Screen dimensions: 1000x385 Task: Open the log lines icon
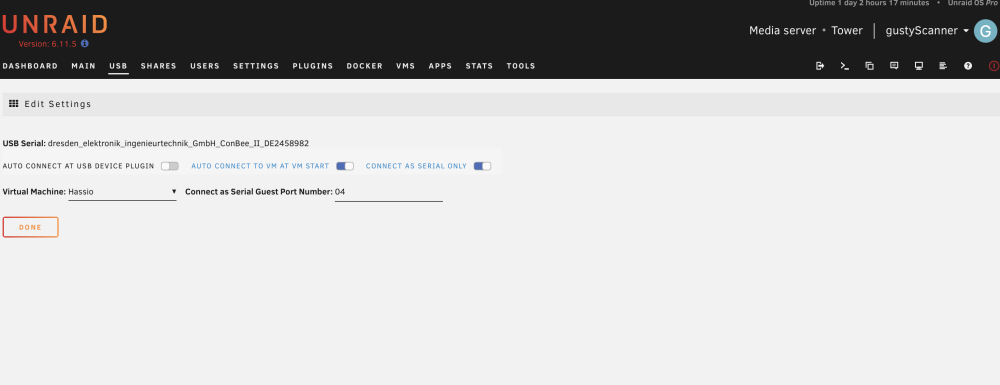tap(943, 66)
